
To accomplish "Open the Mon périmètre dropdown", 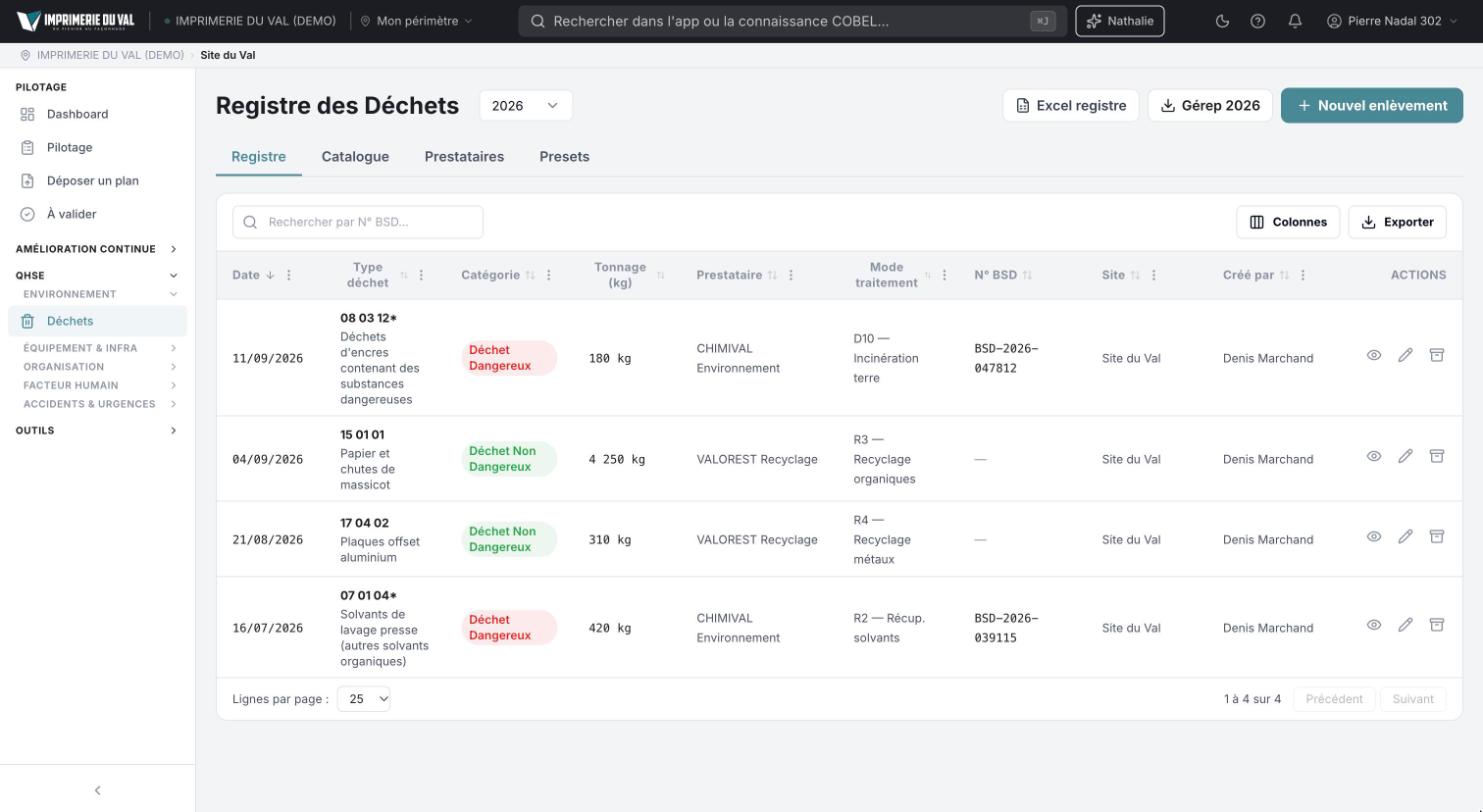I will [x=416, y=21].
